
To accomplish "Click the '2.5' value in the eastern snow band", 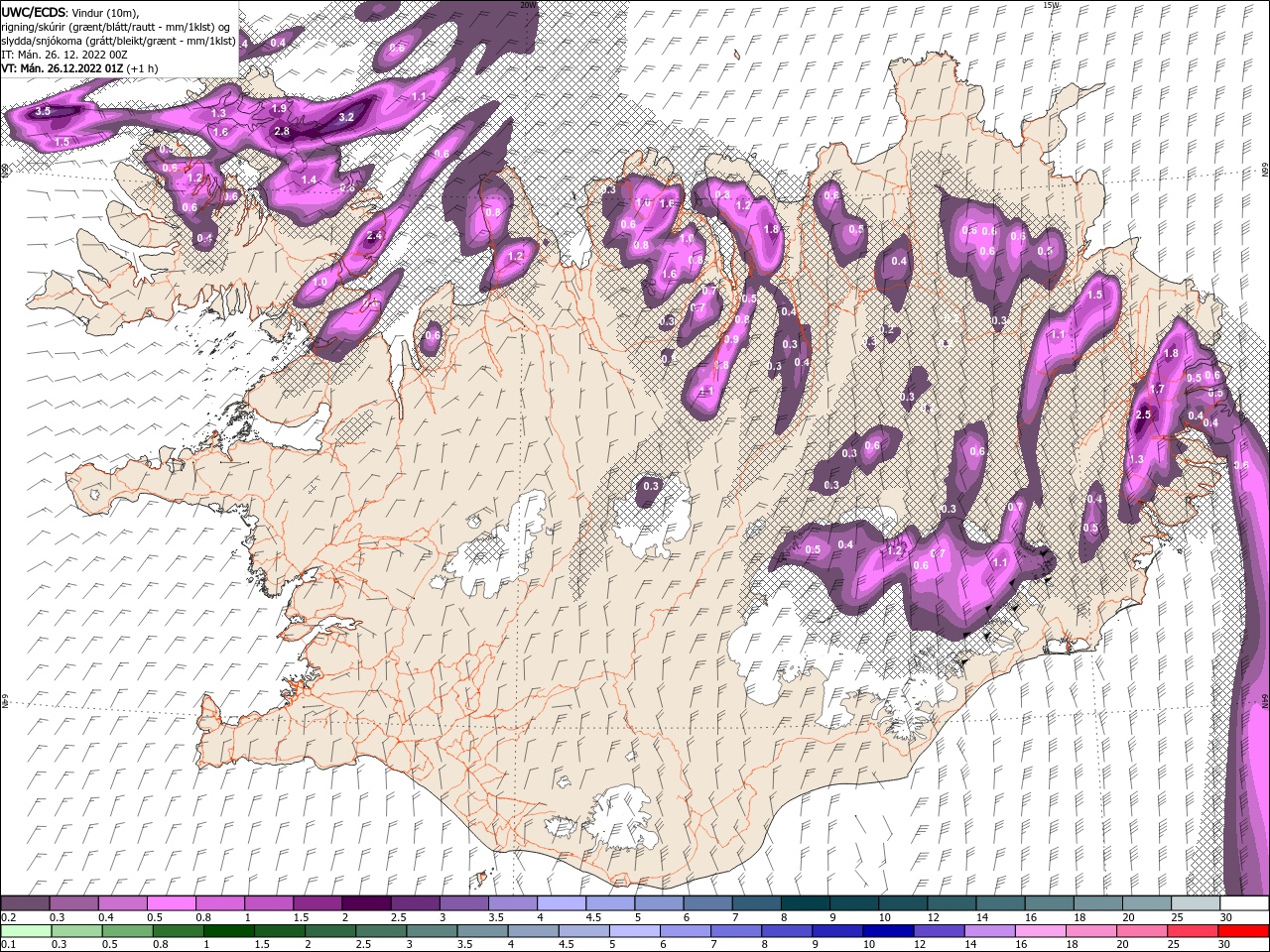I will (1143, 415).
